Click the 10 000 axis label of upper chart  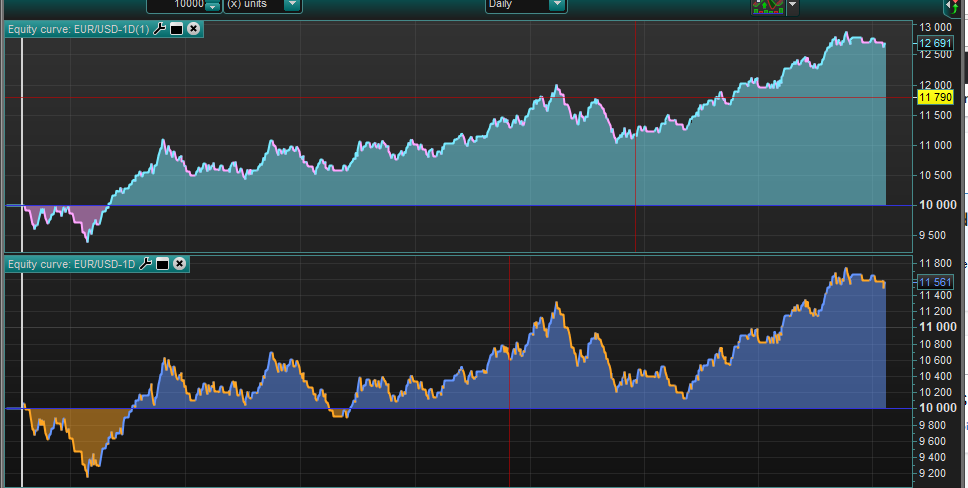937,205
